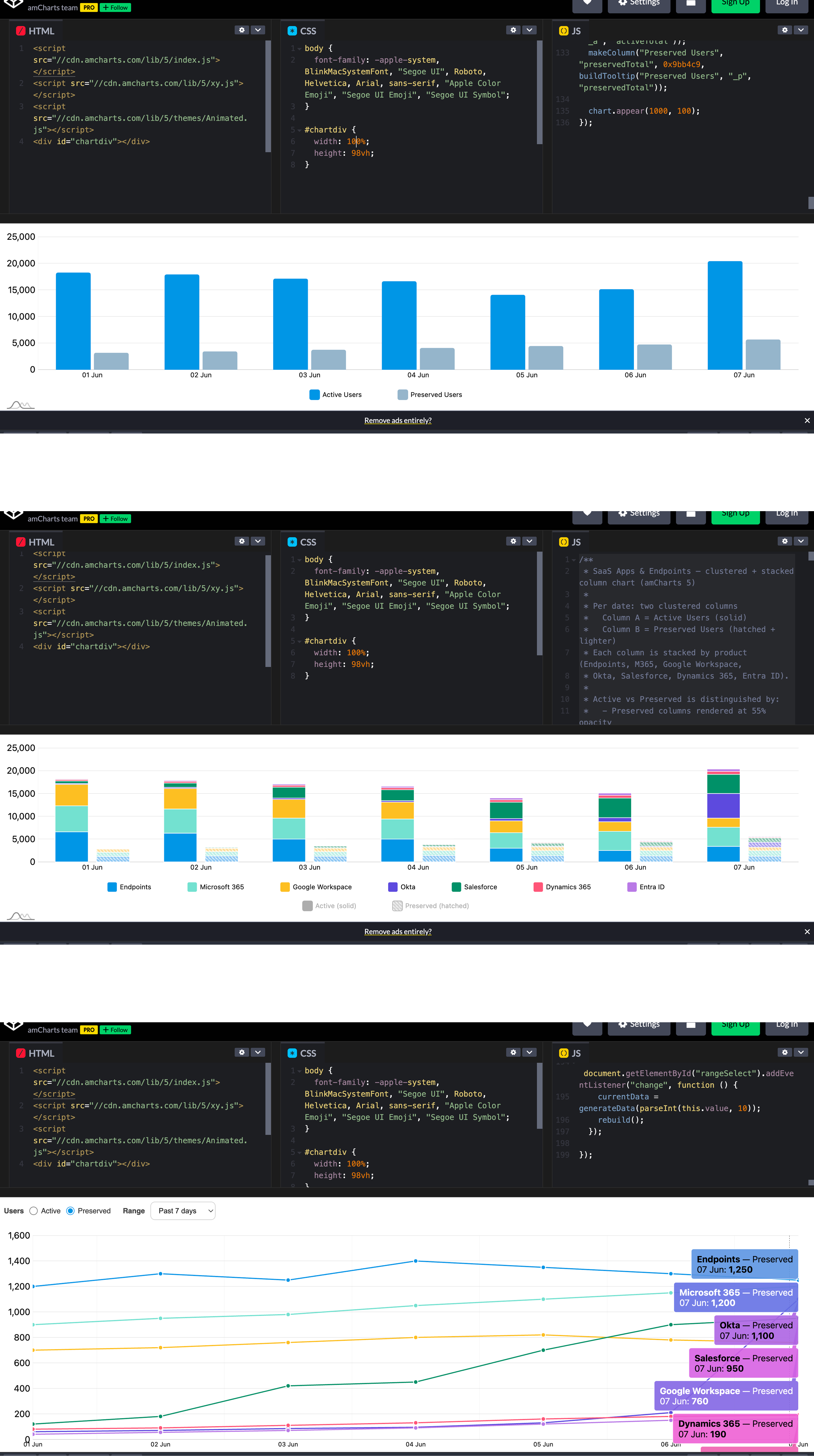Viewport: 814px width, 1456px height.
Task: Toggle the Active Users legend series
Action: (336, 394)
